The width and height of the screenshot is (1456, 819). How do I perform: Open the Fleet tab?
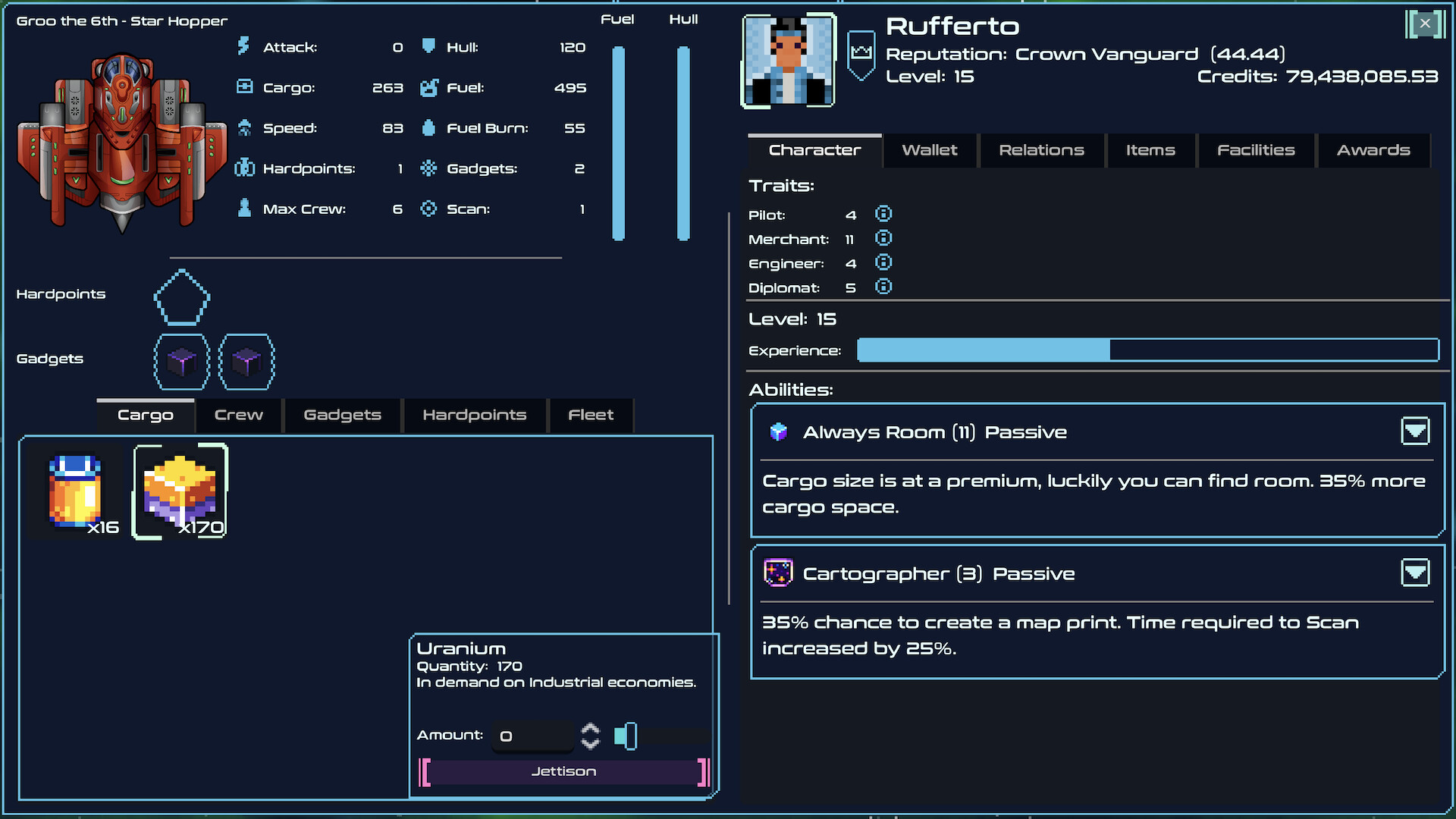[x=591, y=415]
